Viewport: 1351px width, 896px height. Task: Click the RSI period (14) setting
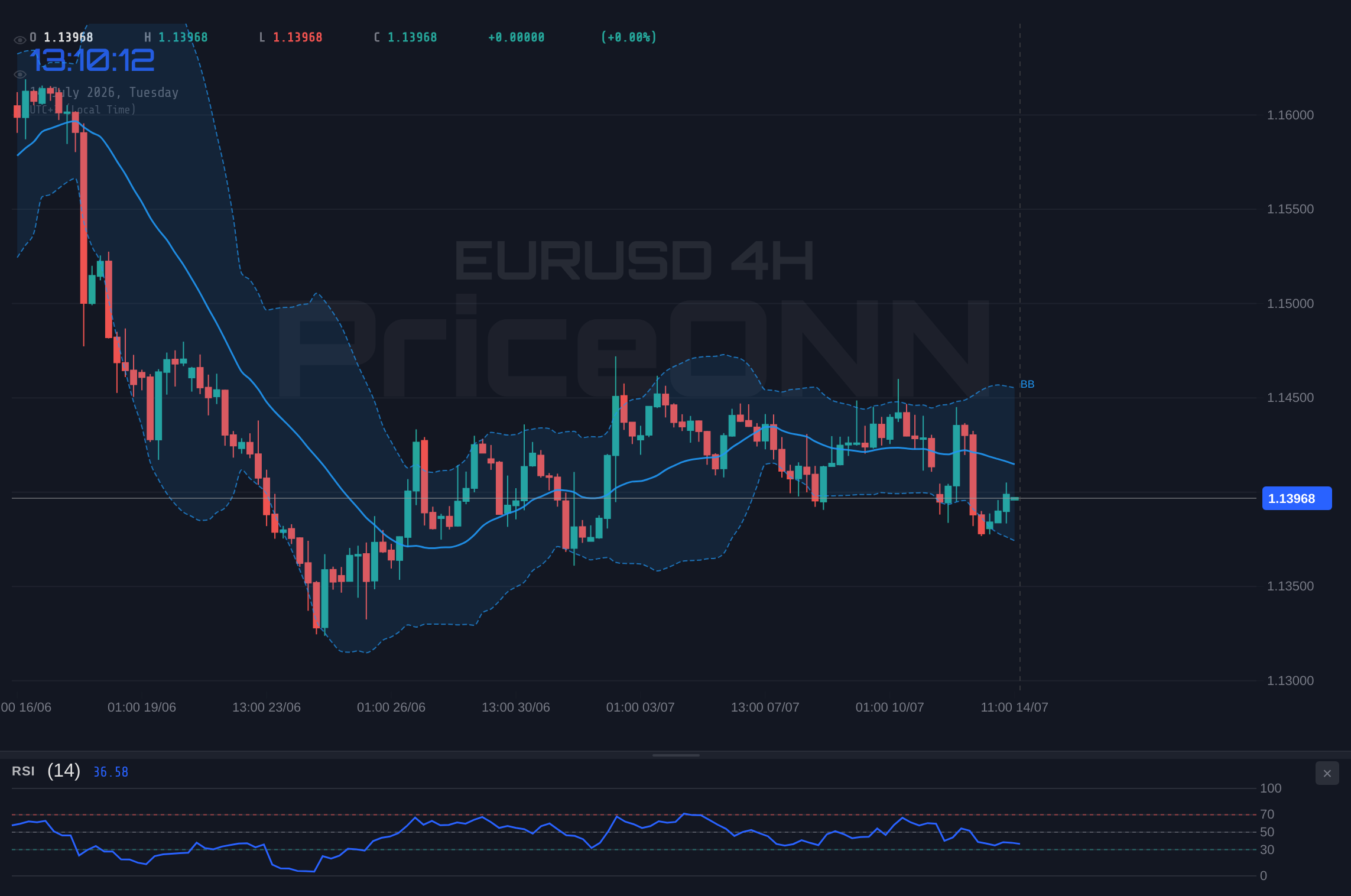pos(64,771)
